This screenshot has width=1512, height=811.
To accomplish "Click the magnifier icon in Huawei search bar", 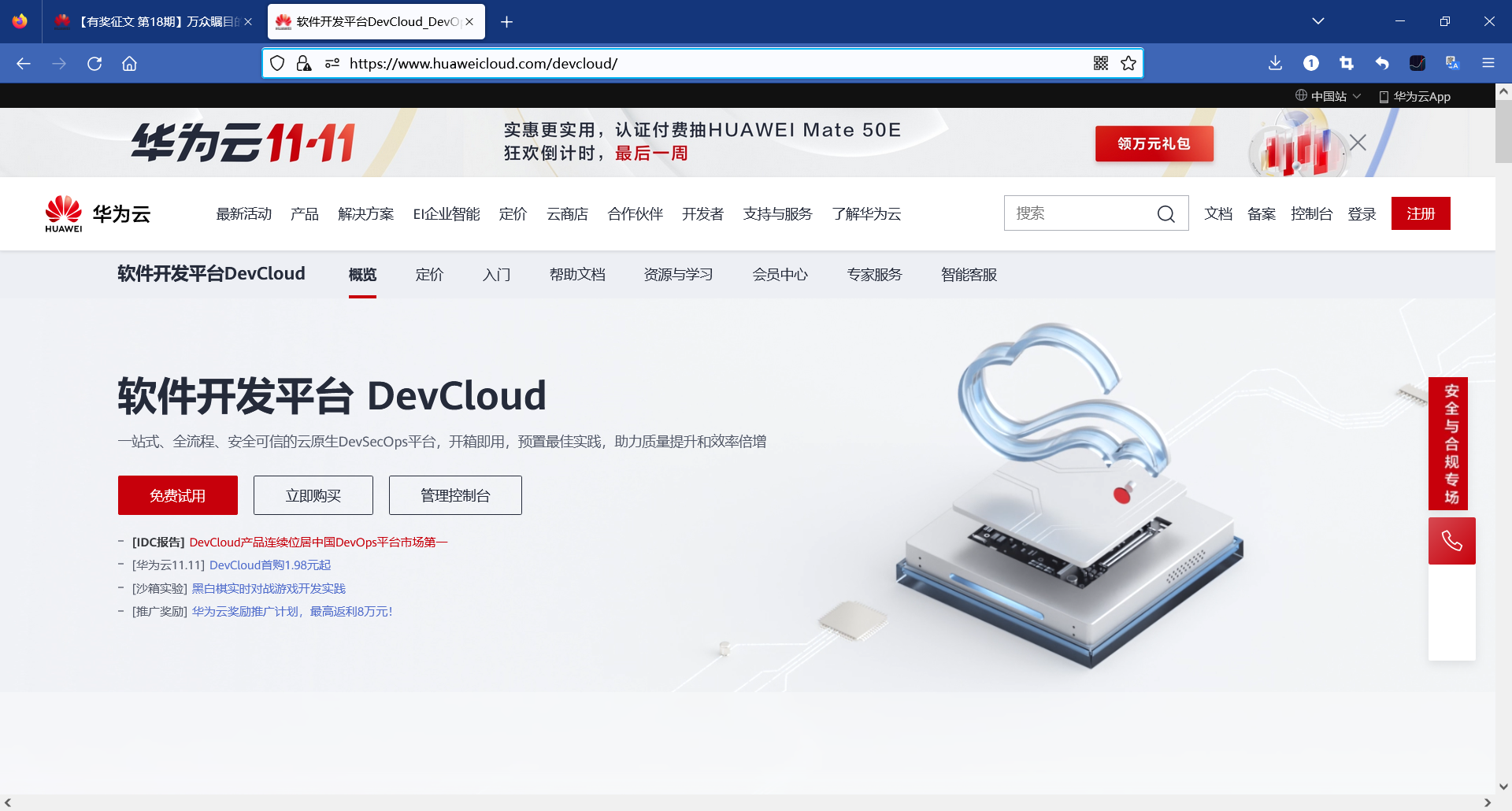I will [x=1166, y=213].
